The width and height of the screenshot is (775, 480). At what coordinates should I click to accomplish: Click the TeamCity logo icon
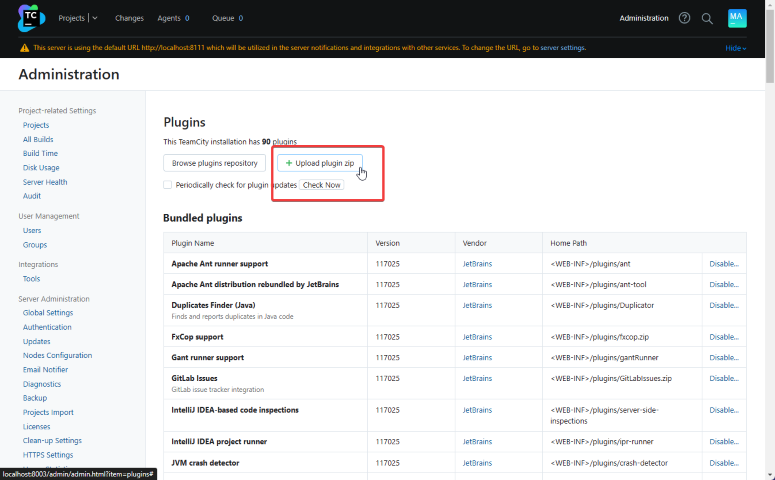coord(32,18)
